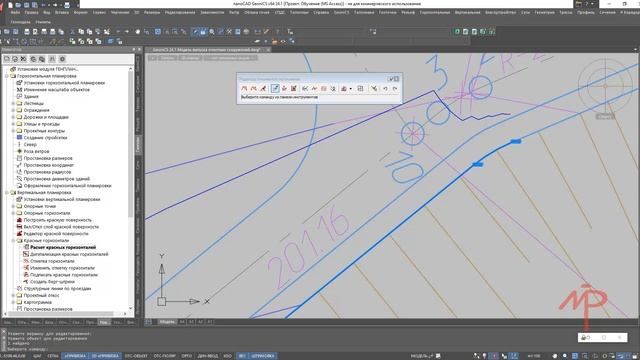640x360 pixels.
Task: Toggle 'оПРИВЯЗКА' object snap in status bar
Action: coord(75,356)
